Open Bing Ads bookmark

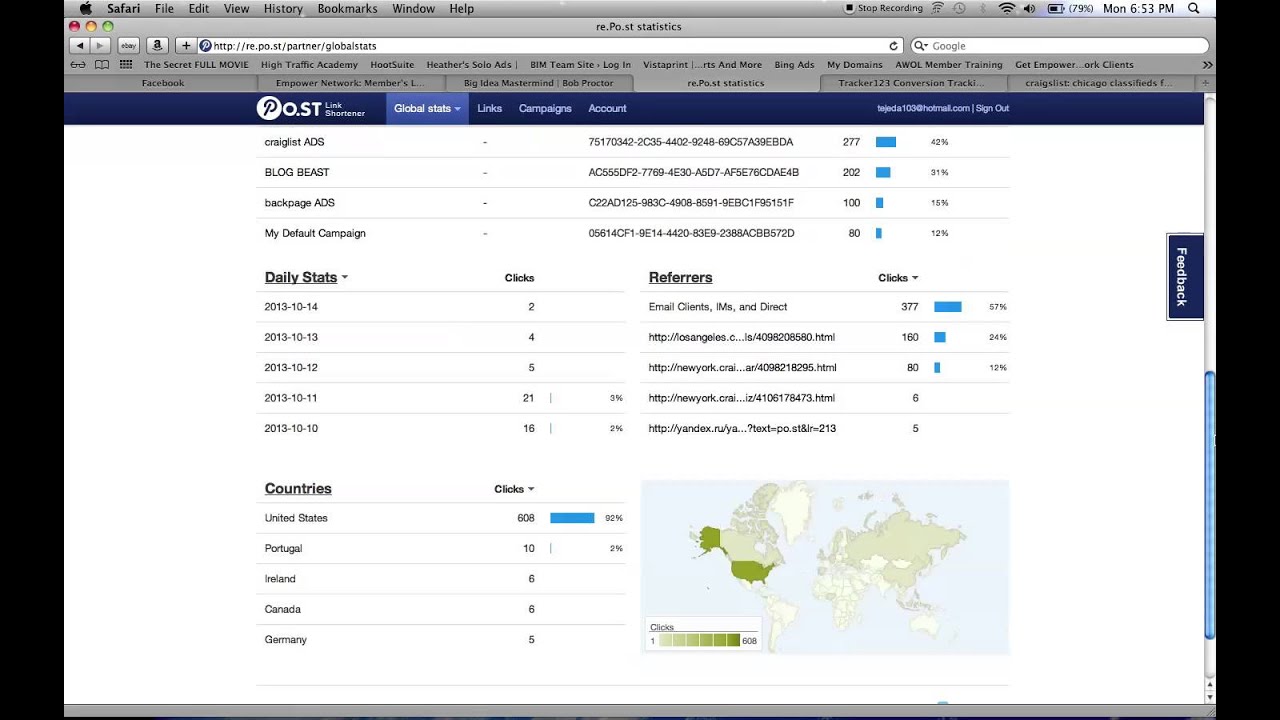(x=794, y=65)
